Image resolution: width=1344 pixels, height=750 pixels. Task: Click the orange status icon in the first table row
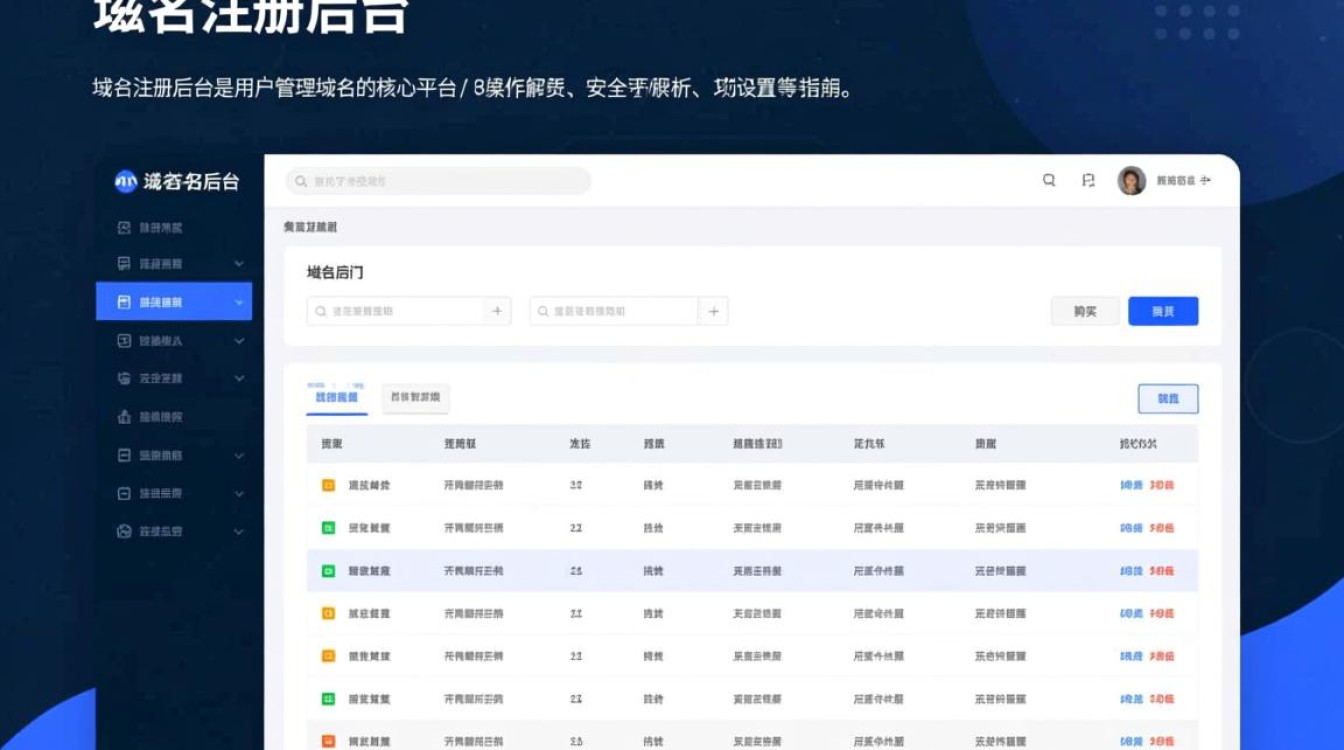328,485
